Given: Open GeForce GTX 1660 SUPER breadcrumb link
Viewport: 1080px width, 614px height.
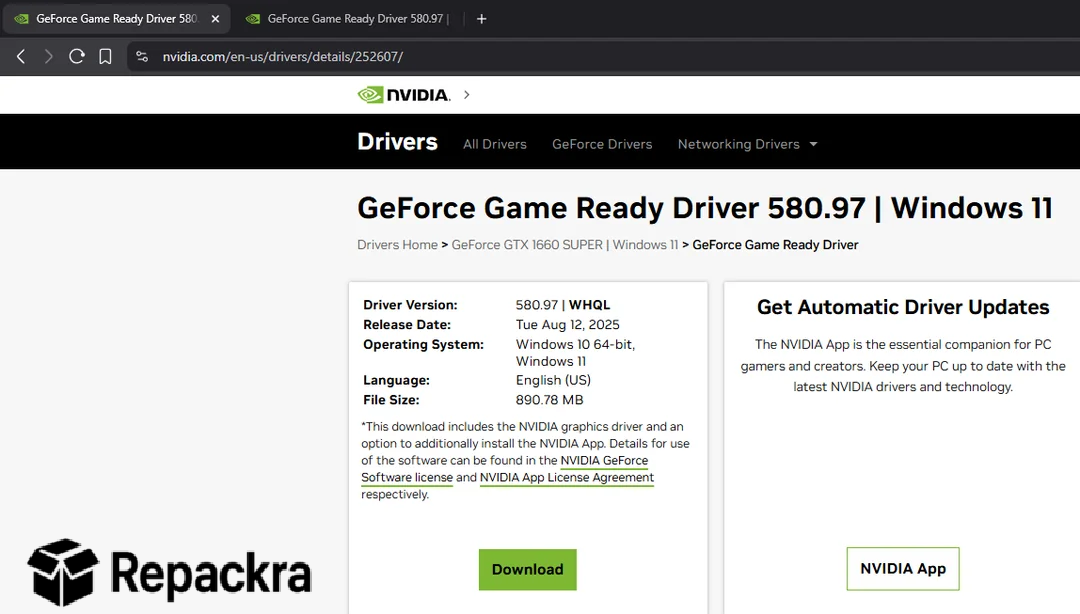Looking at the screenshot, I should [565, 245].
